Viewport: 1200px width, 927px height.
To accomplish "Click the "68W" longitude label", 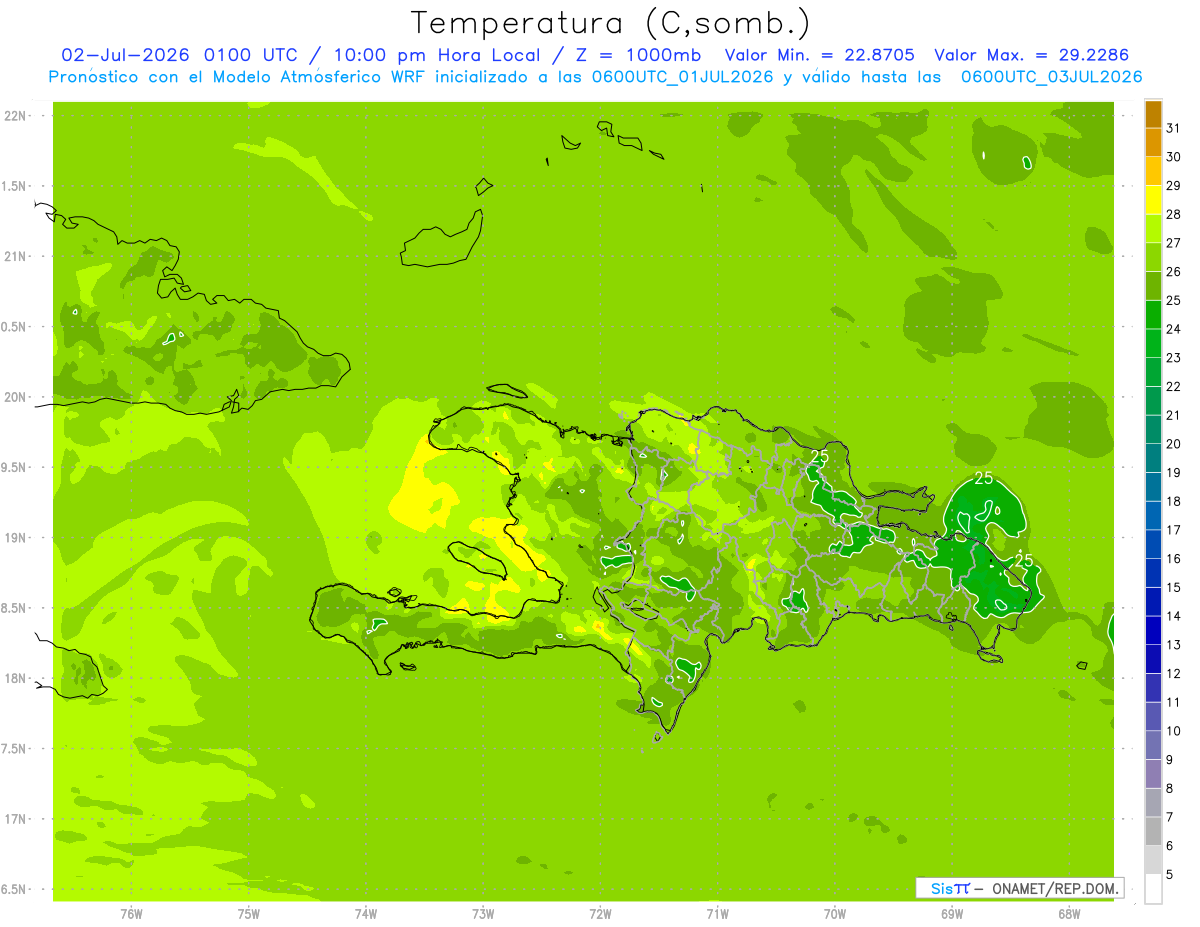I will pyautogui.click(x=1068, y=914).
